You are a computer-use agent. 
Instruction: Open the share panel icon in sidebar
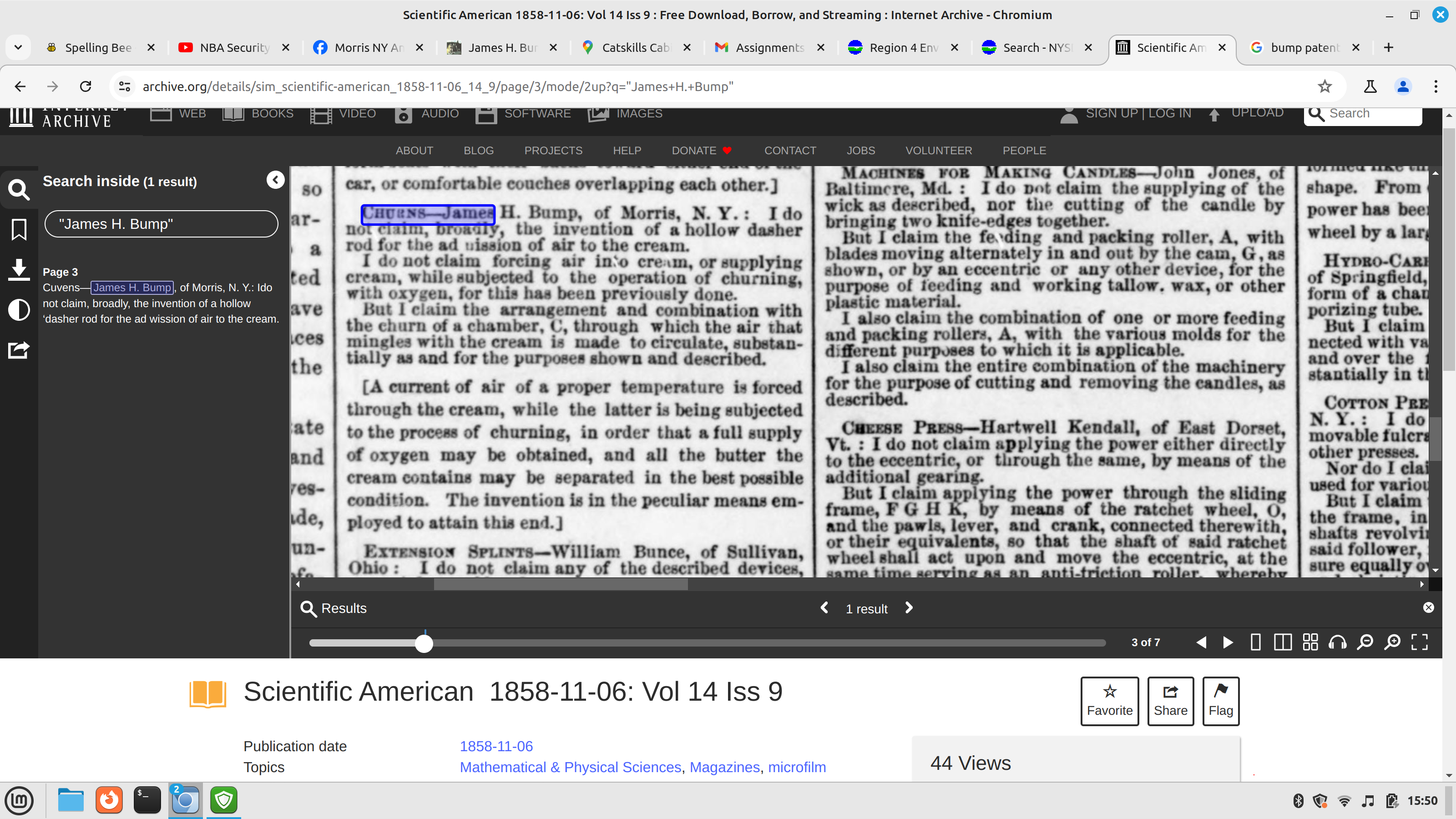[19, 350]
